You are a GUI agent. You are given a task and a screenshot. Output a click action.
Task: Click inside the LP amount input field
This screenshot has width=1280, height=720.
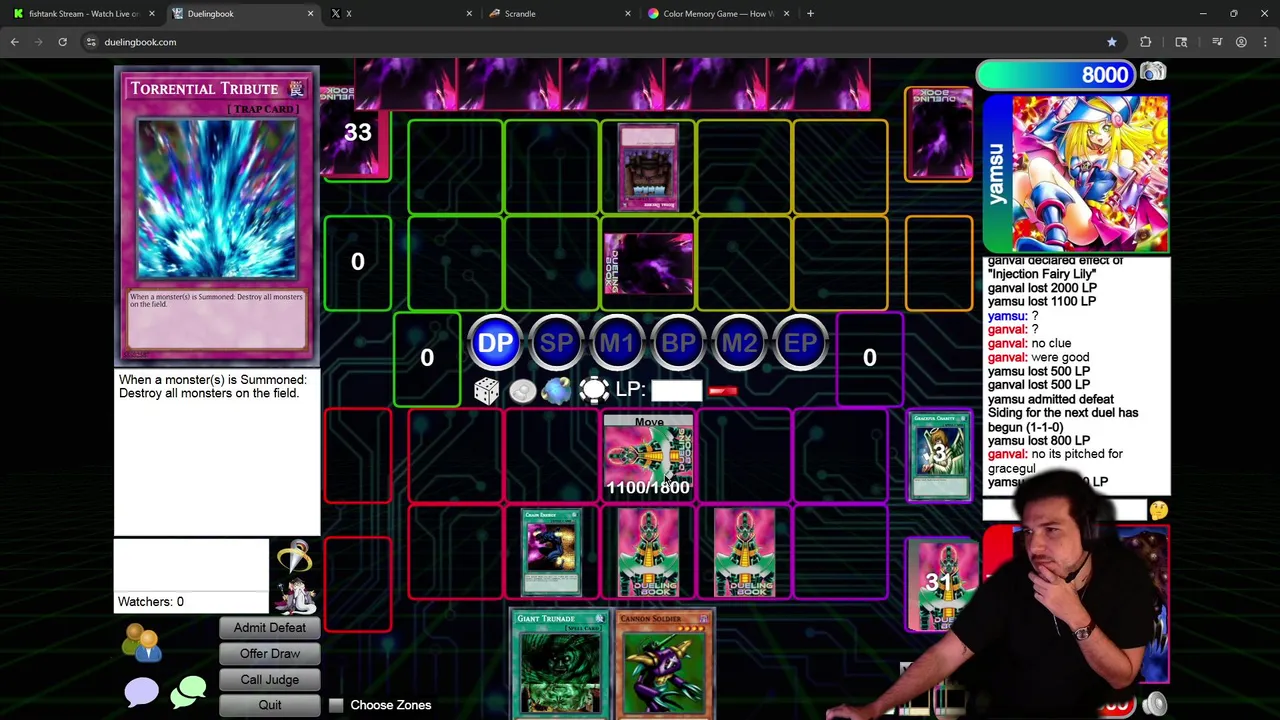click(x=675, y=391)
